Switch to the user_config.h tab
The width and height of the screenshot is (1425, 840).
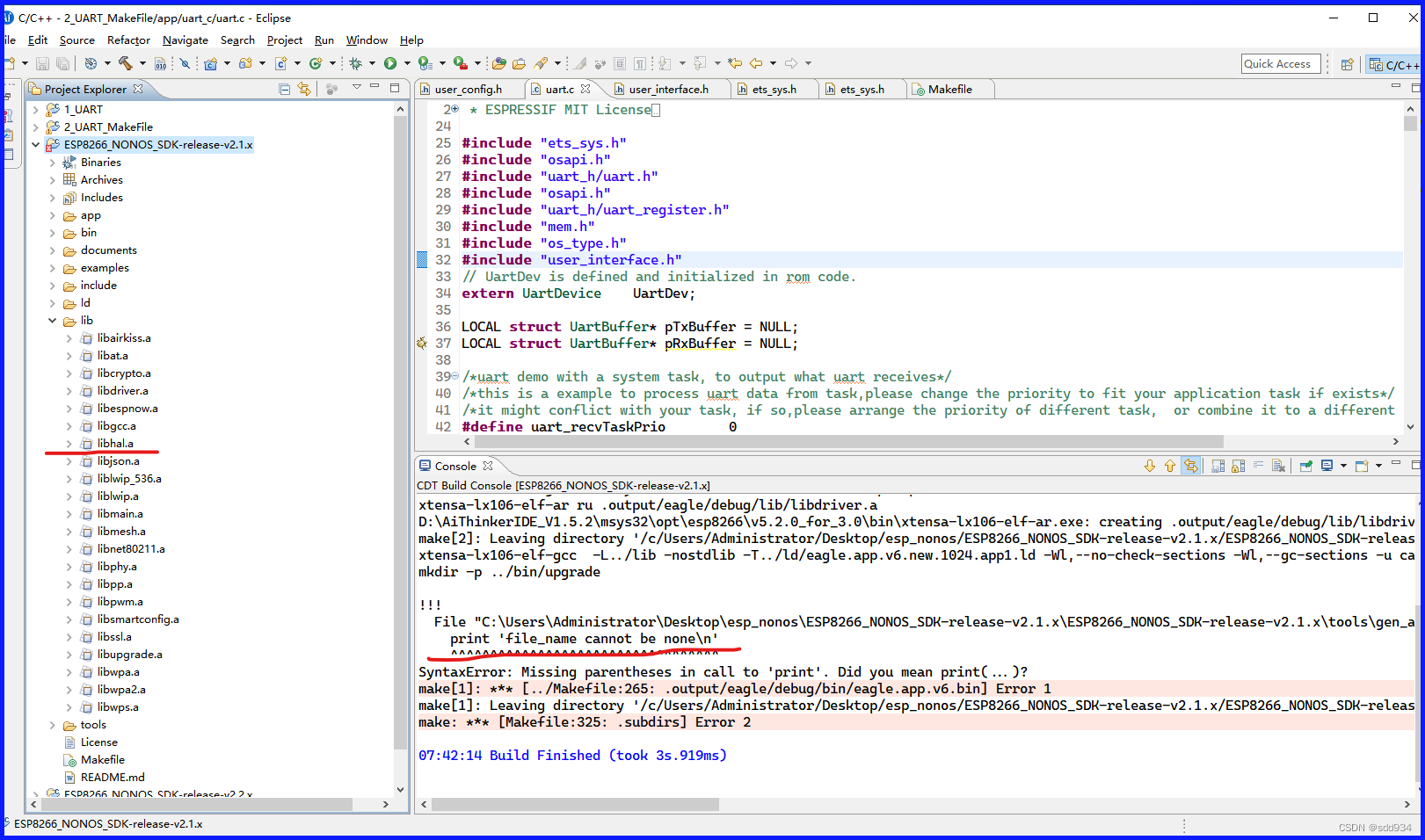(x=468, y=89)
